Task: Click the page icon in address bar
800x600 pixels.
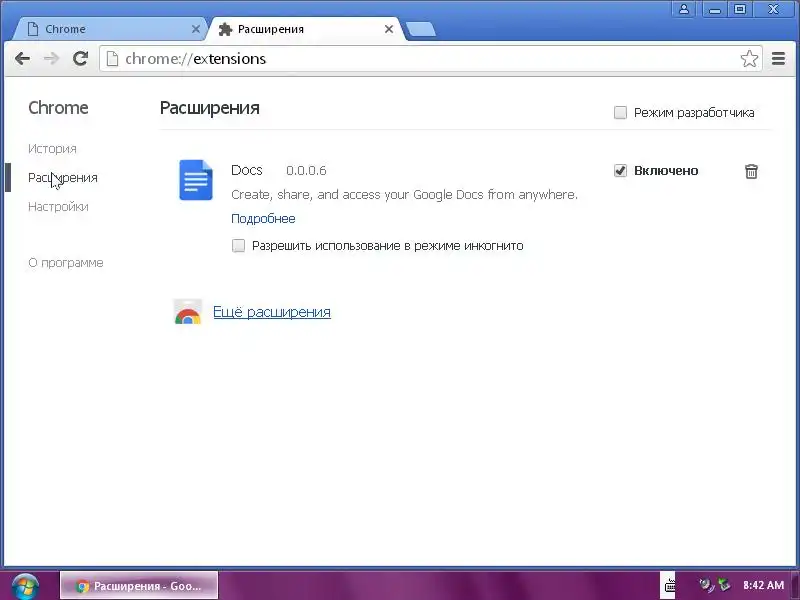Action: [112, 59]
